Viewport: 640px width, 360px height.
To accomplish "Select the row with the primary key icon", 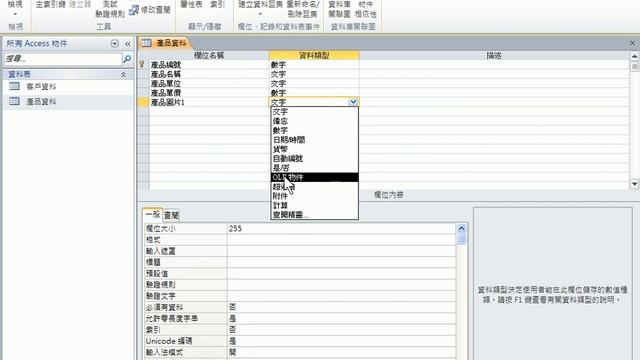I will (143, 64).
